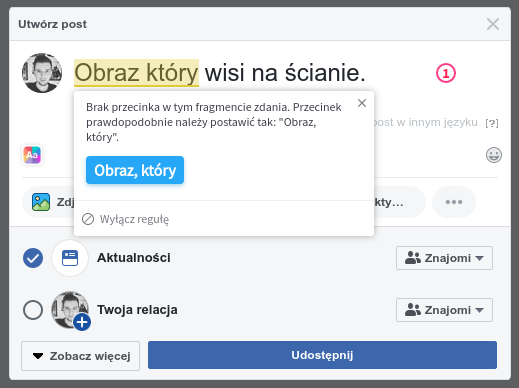
Task: Open more options via three-dots button
Action: 454,202
